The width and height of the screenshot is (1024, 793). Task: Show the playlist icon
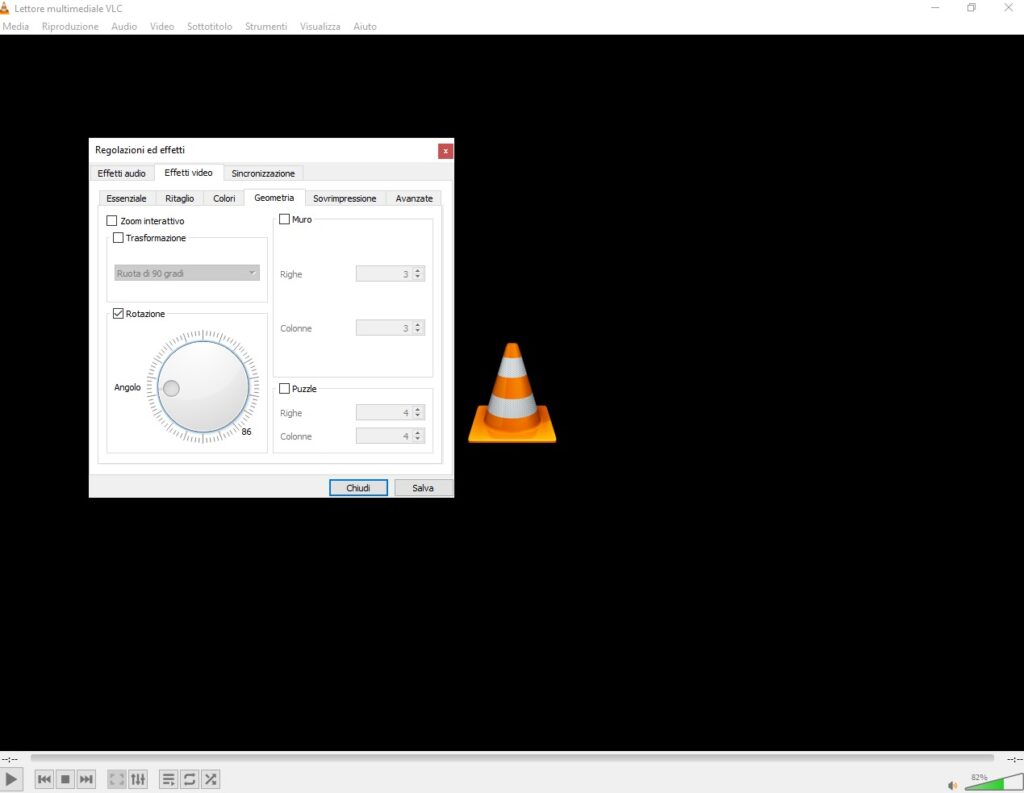pos(168,779)
